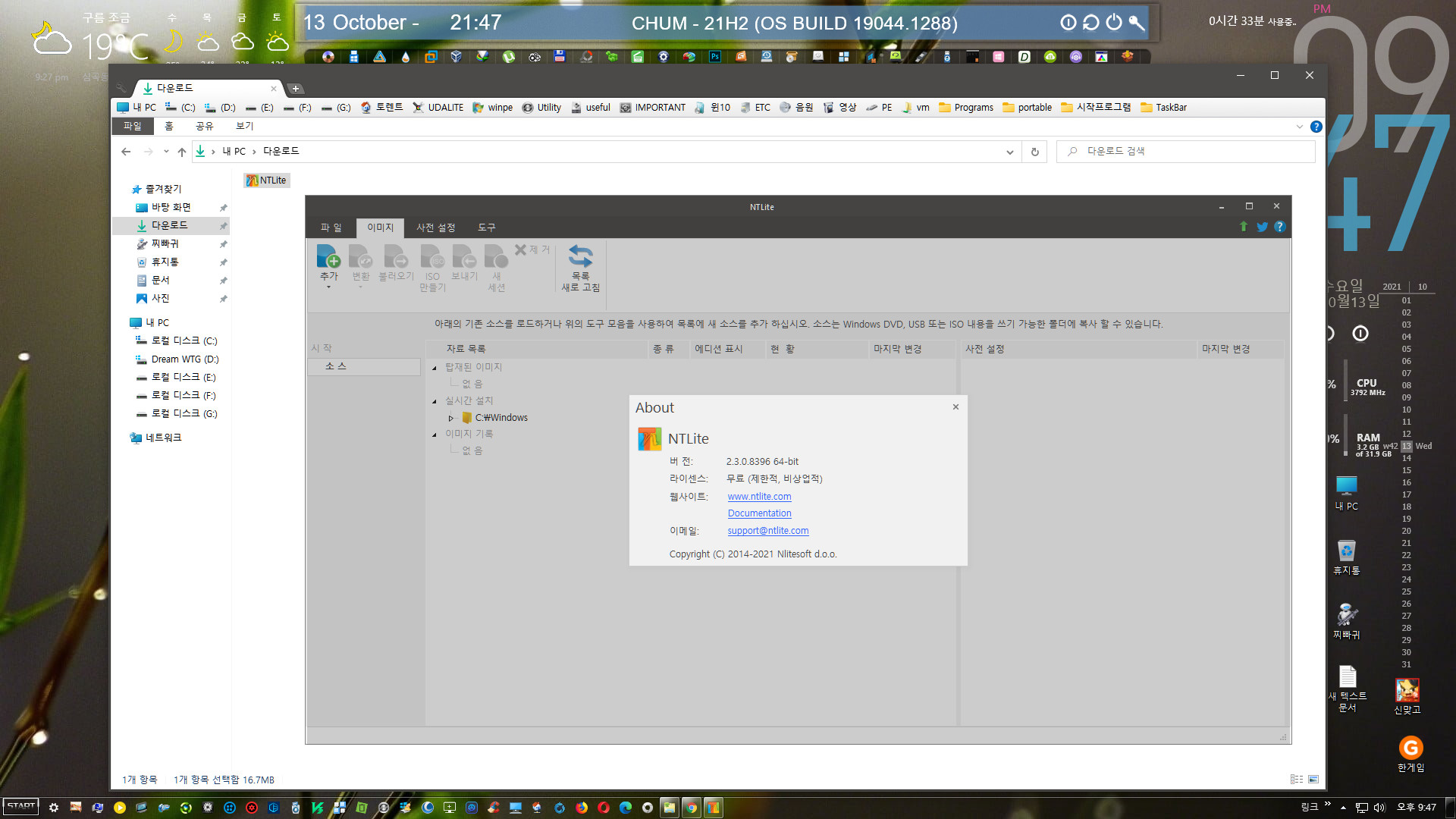Click the wrench icon in the top info bar

click(x=1137, y=23)
